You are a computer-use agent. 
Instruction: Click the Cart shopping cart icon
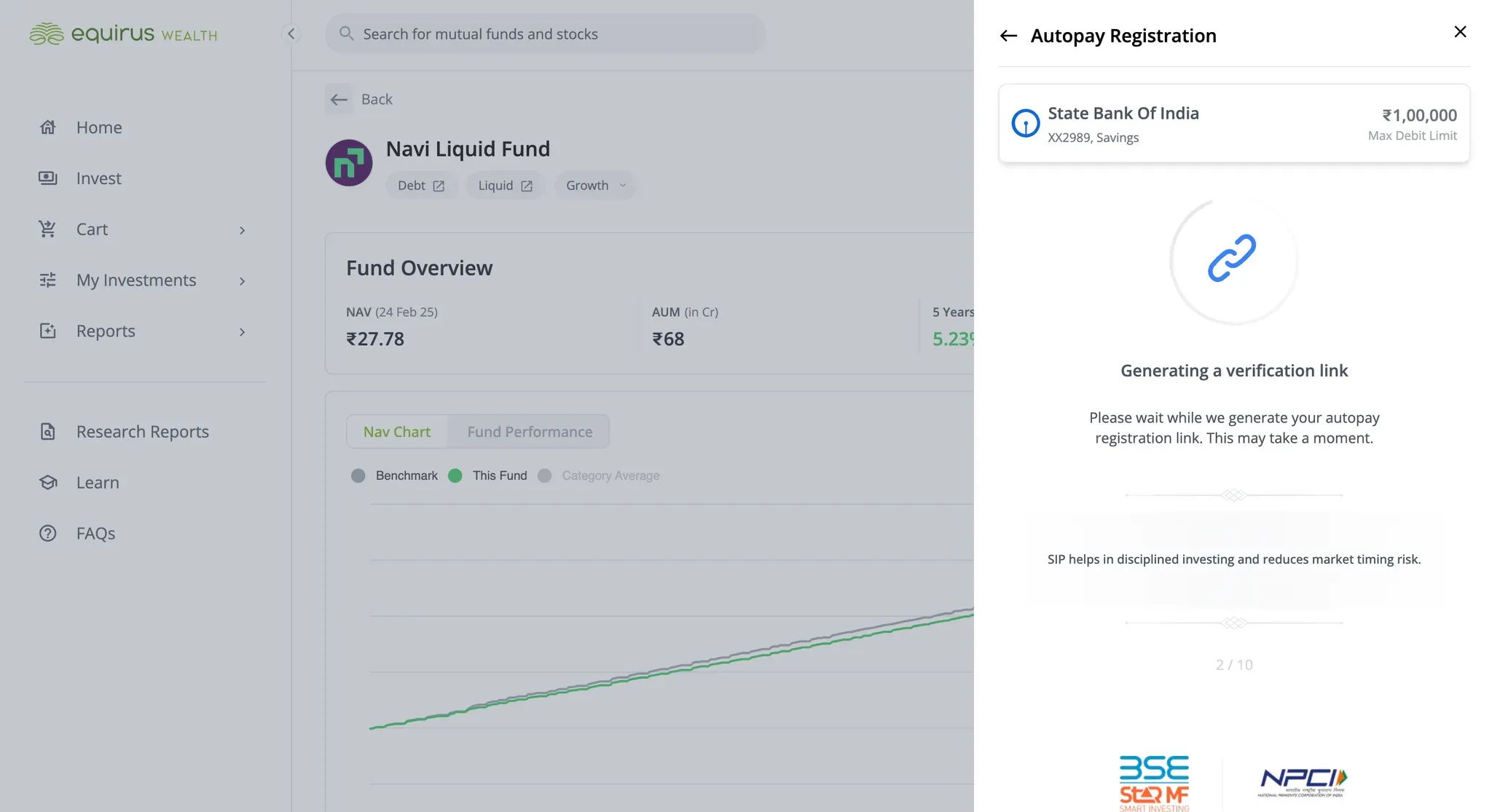[48, 229]
